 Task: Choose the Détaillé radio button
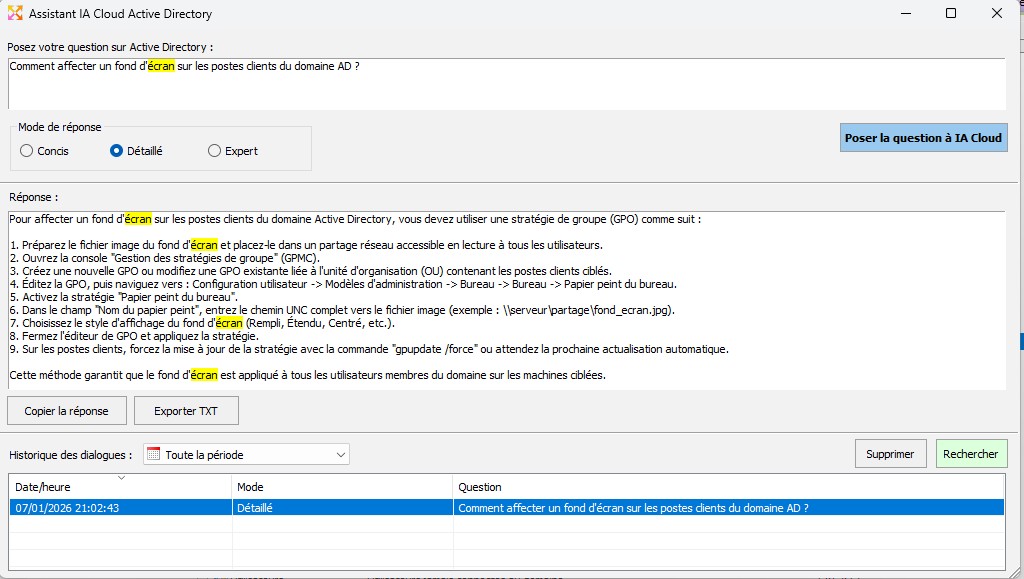coord(117,151)
